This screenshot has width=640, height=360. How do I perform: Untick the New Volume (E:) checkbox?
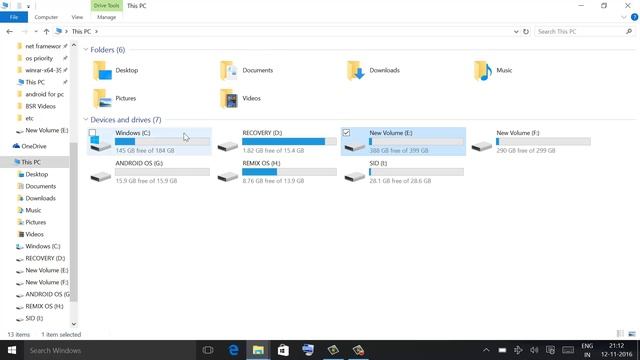pos(346,133)
